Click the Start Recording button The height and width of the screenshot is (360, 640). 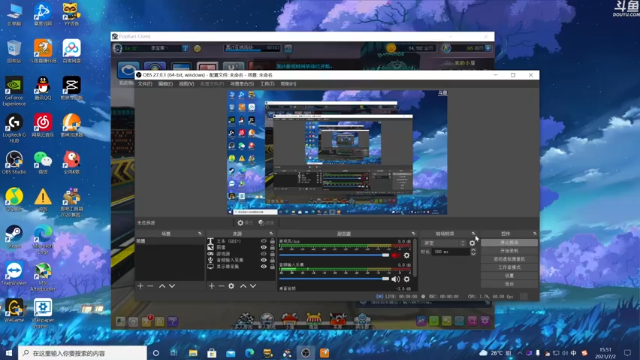pos(509,251)
